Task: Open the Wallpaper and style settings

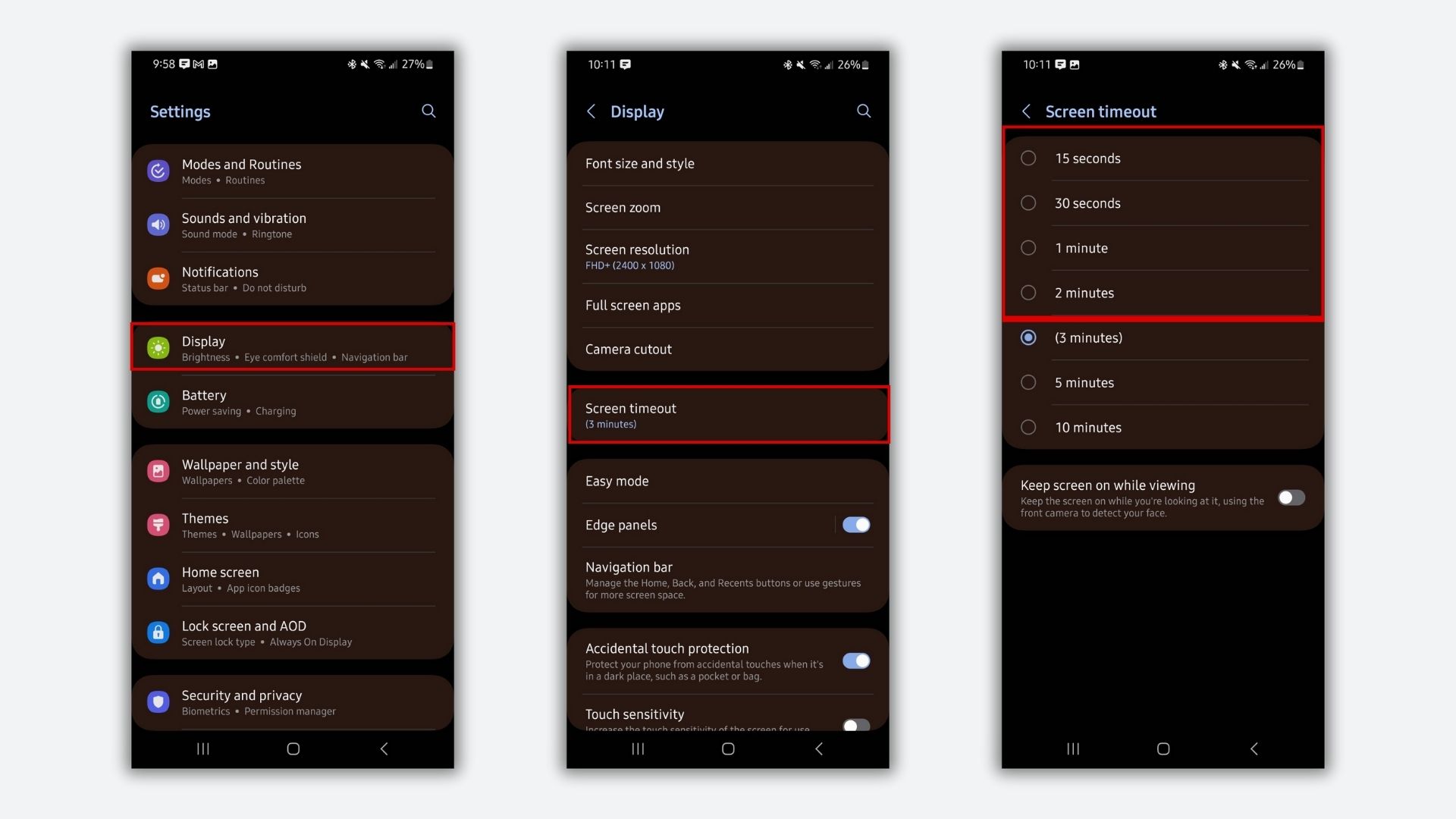Action: point(294,471)
